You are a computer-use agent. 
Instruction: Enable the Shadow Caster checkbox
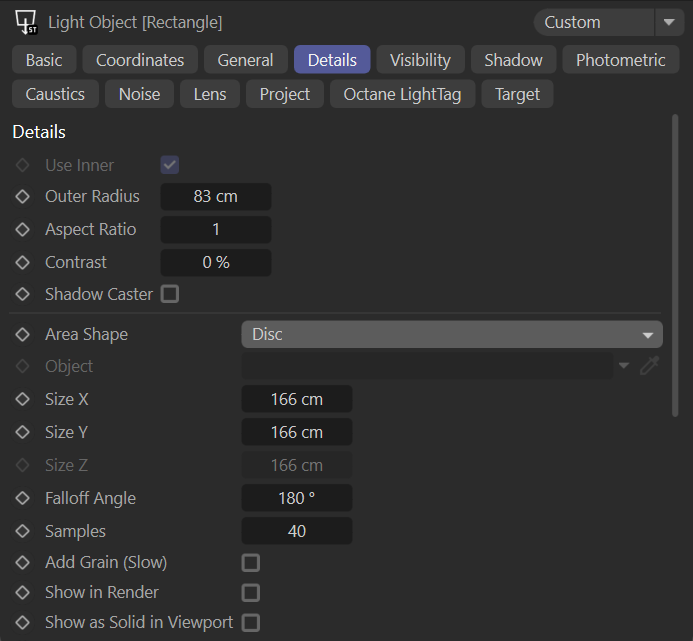[170, 294]
